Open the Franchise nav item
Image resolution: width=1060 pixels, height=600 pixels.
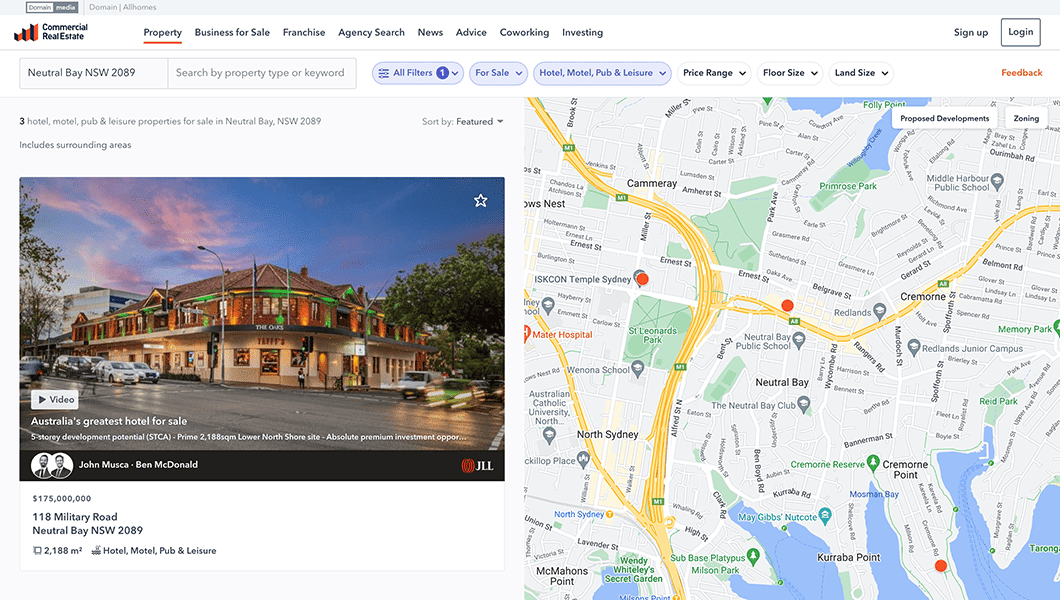tap(304, 32)
